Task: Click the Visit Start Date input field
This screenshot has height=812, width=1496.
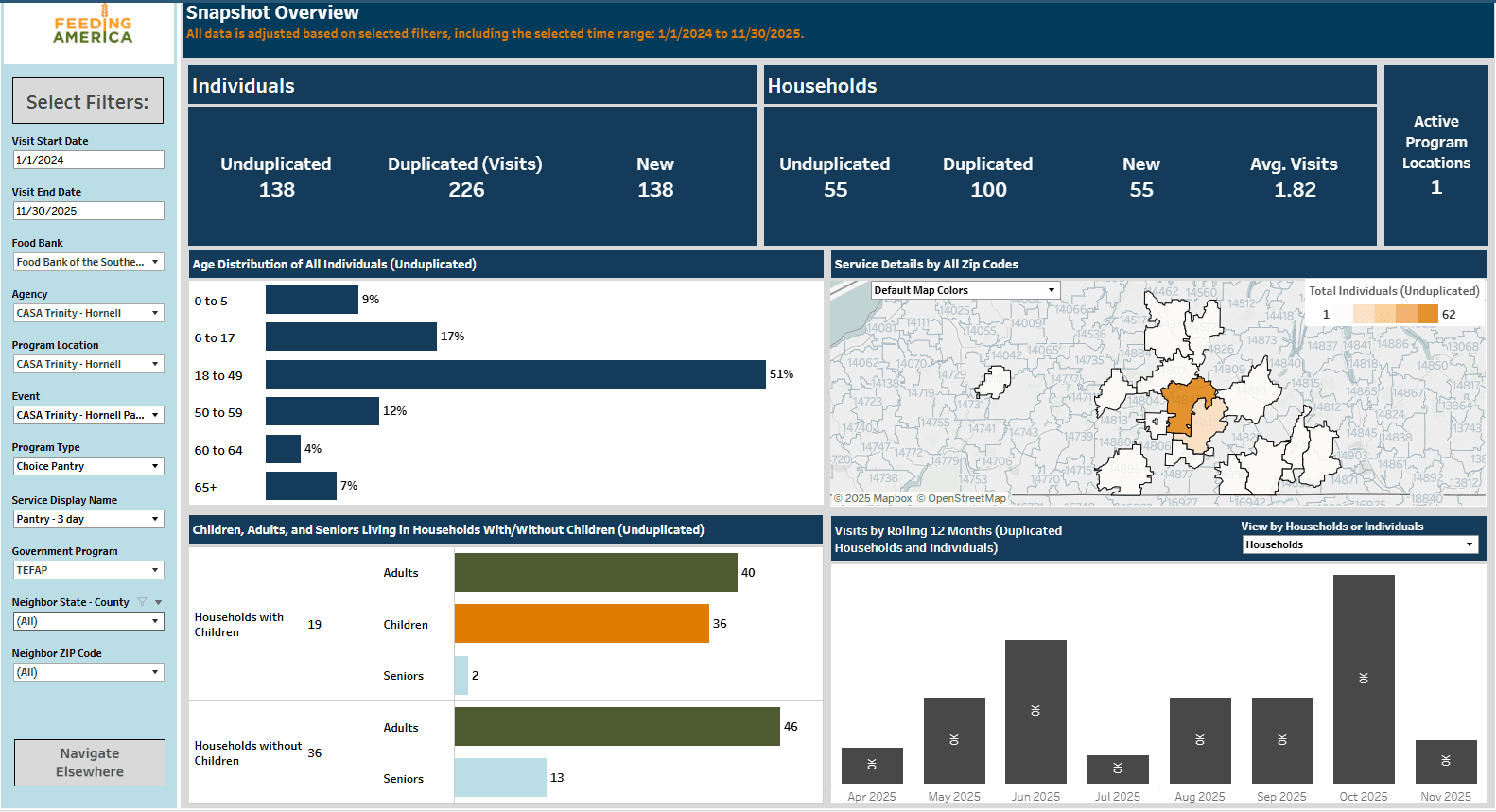Action: click(x=88, y=160)
